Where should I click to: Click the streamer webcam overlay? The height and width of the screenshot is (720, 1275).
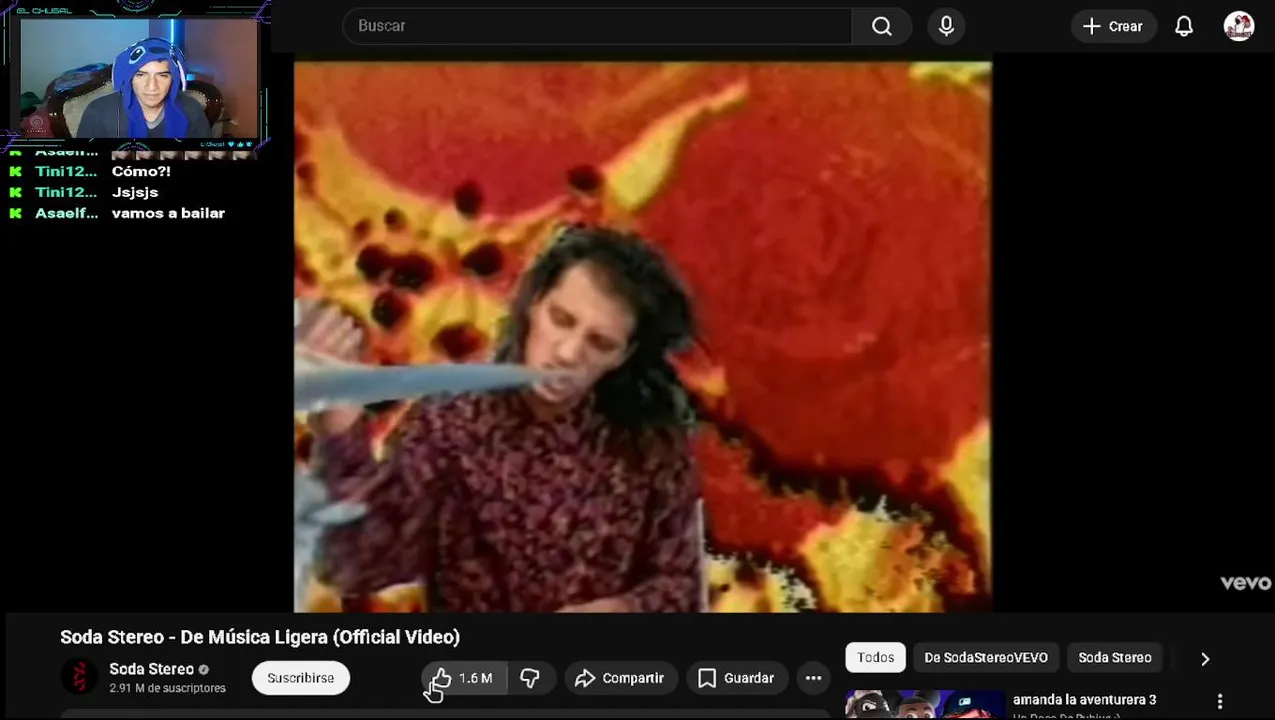136,76
